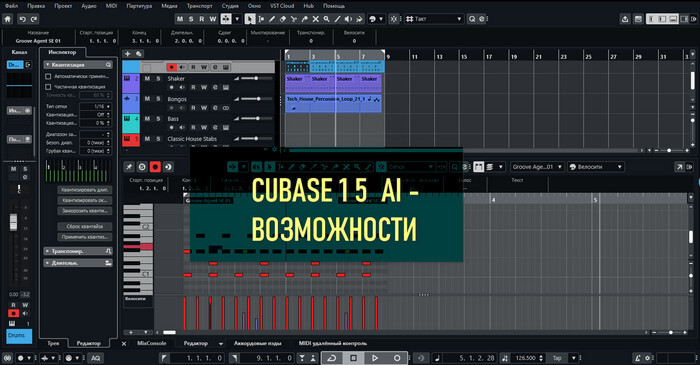Image resolution: width=700 pixels, height=365 pixels.
Task: Expand the Транспонир. inspector section
Action: [78, 251]
